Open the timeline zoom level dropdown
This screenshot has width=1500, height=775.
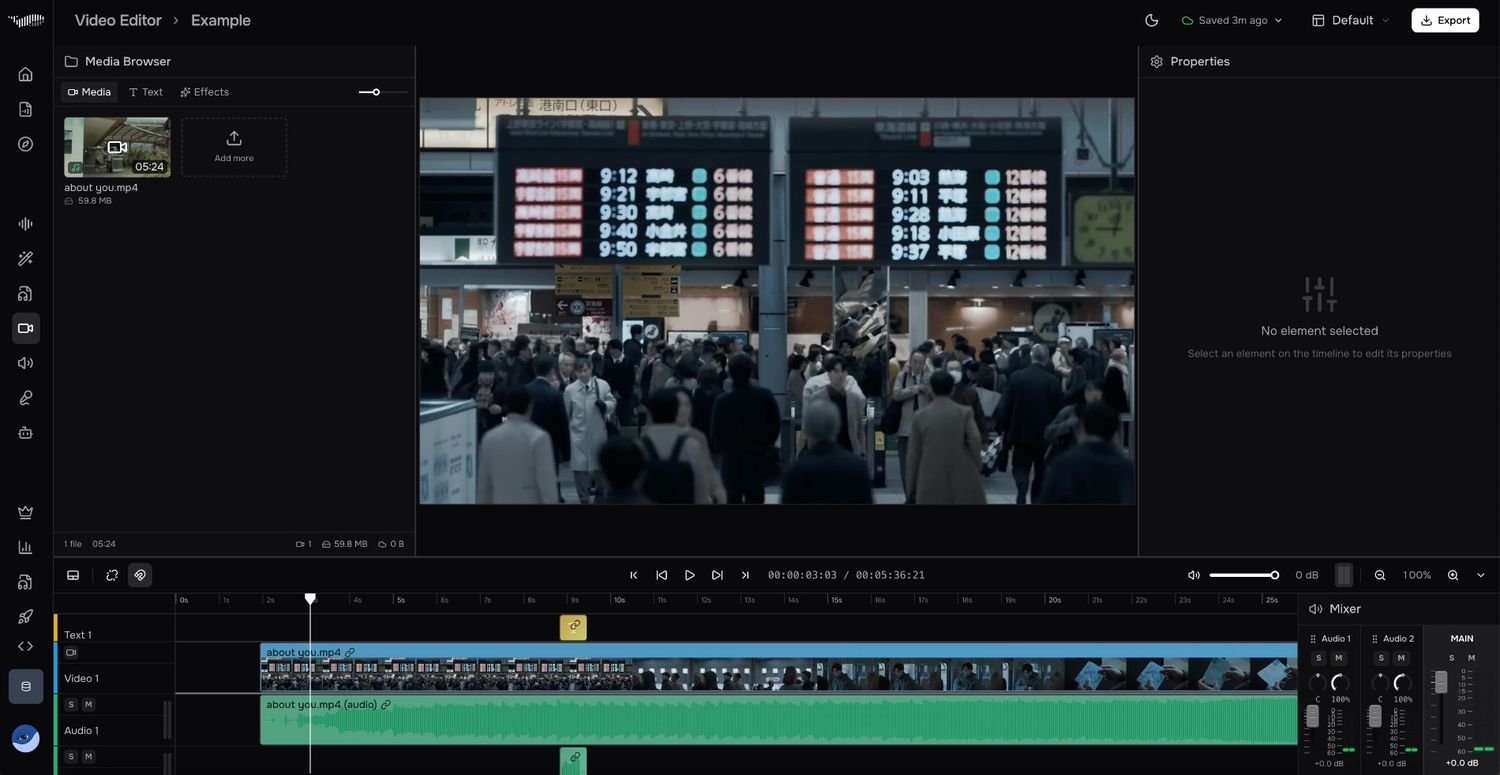click(1481, 575)
